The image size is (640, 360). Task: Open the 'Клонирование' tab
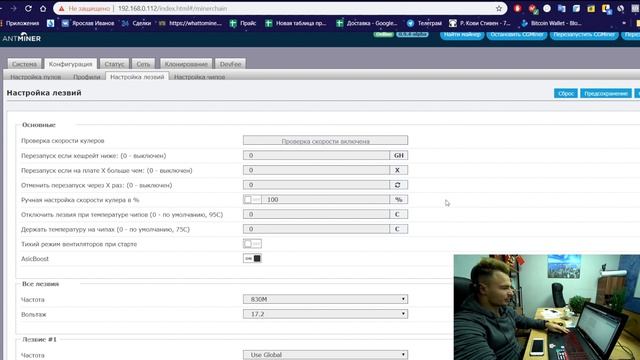pyautogui.click(x=186, y=64)
